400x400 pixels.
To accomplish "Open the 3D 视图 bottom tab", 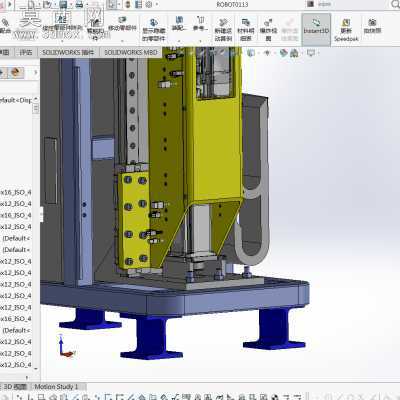I will pyautogui.click(x=15, y=387).
